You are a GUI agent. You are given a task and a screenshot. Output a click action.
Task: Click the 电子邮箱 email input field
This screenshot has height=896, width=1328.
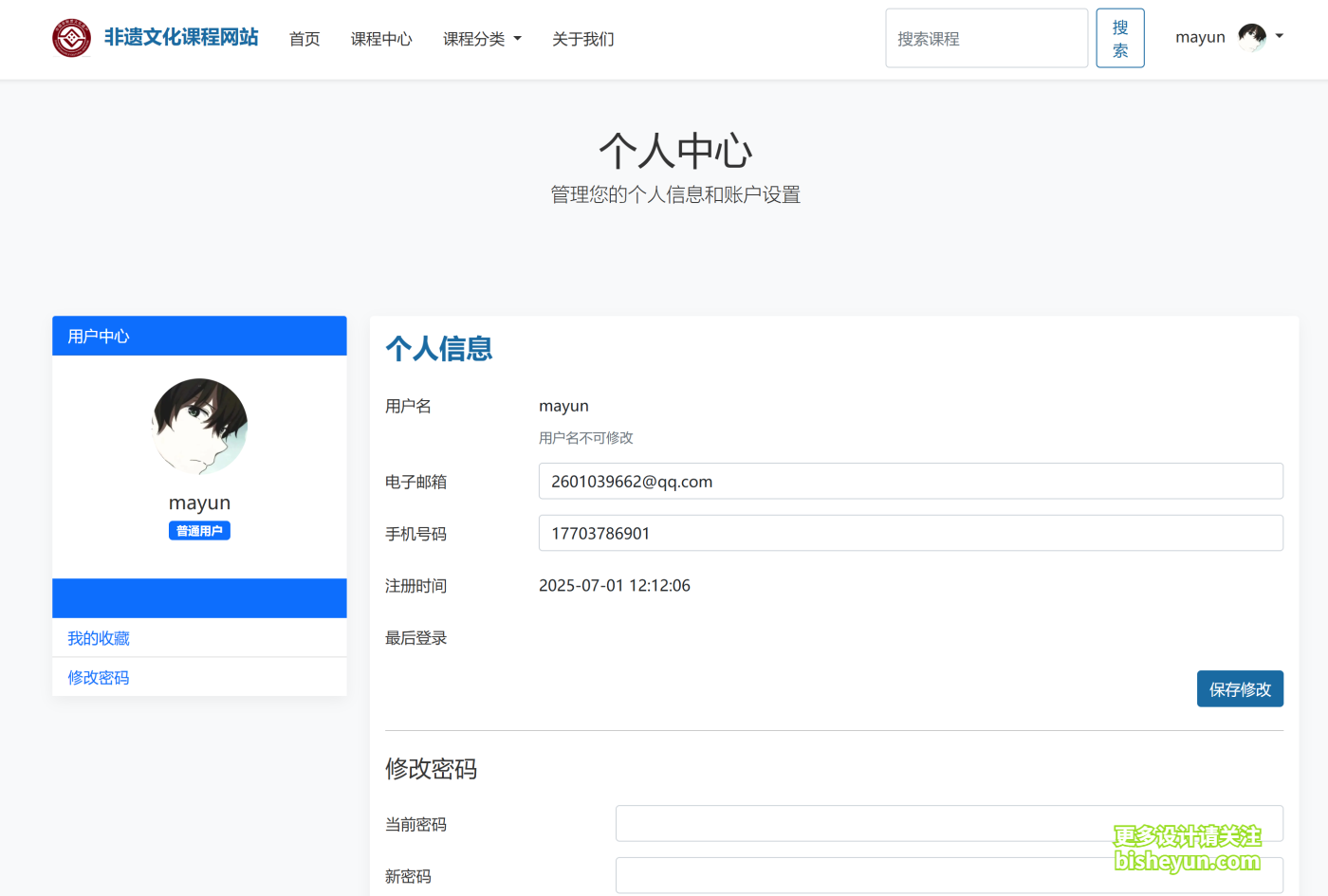pos(911,481)
